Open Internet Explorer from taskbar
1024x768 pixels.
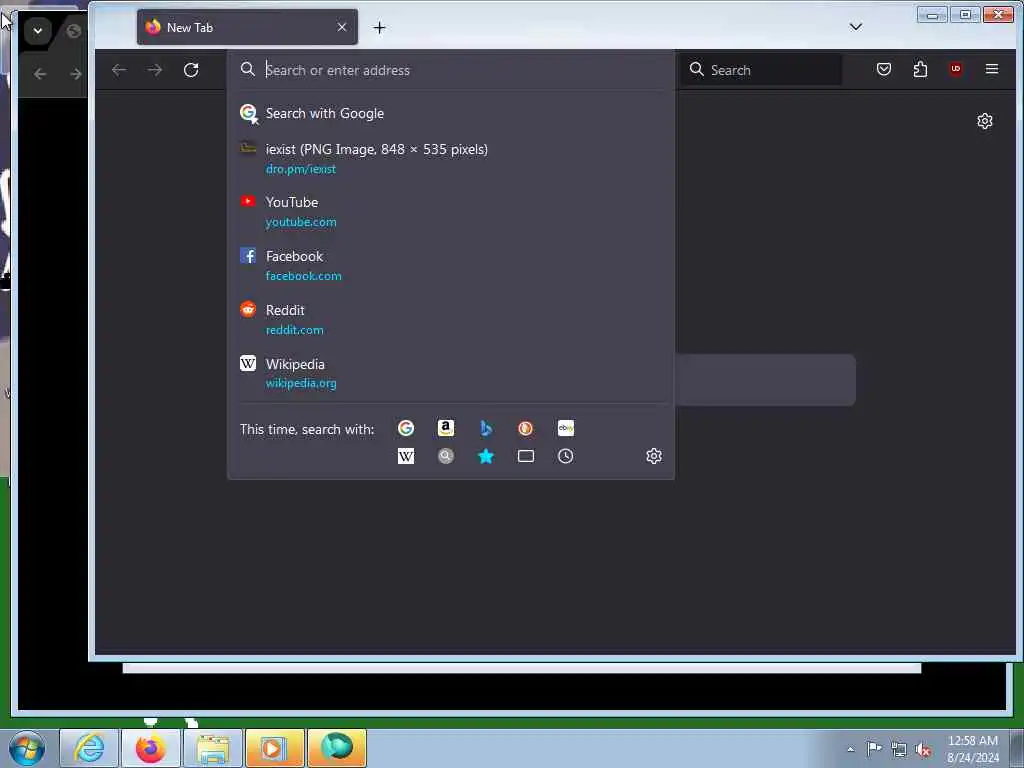click(x=89, y=748)
